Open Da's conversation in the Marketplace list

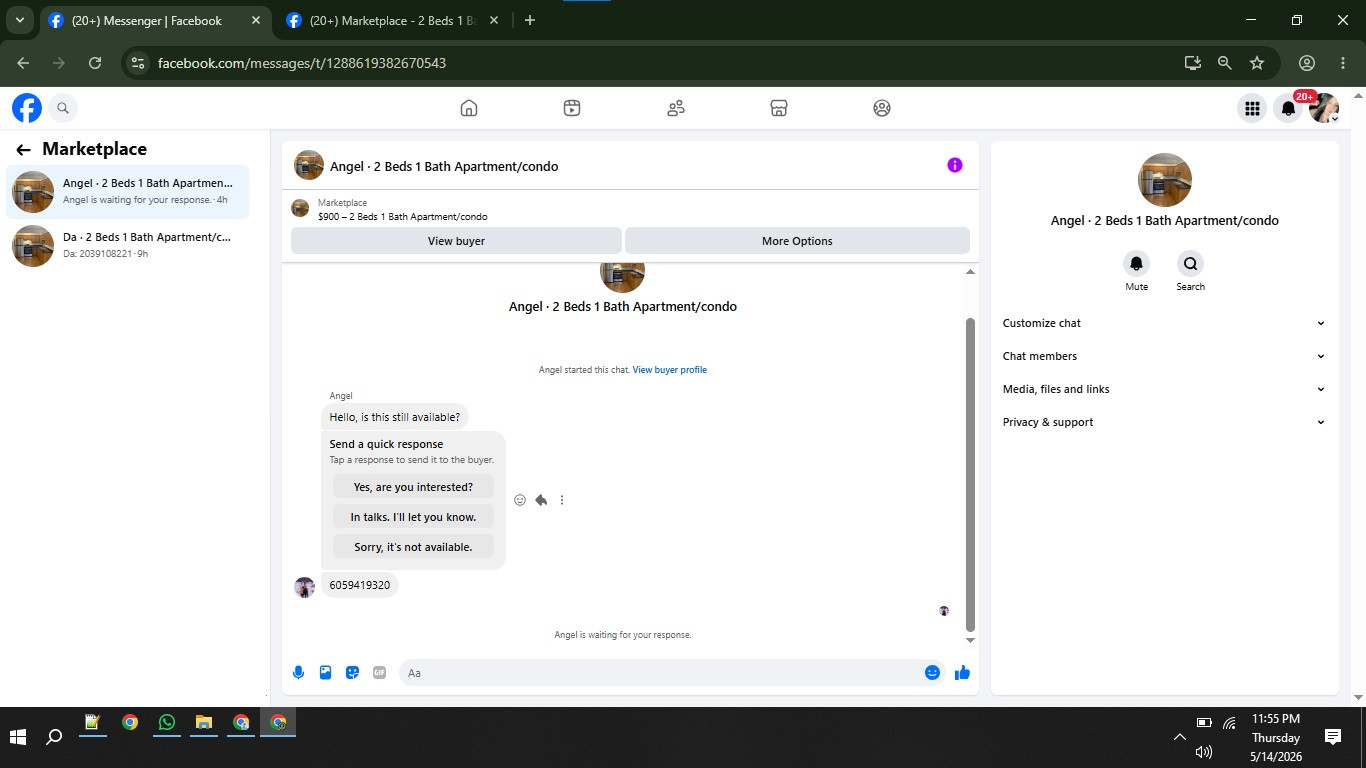(128, 245)
